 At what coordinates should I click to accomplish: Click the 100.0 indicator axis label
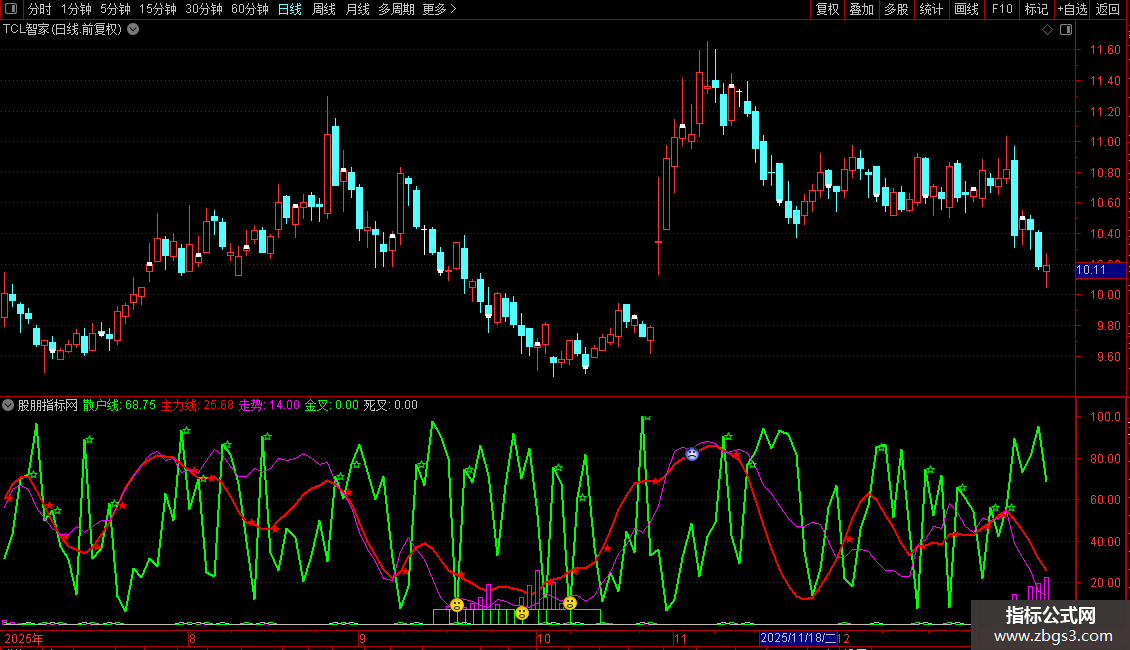pos(1105,417)
